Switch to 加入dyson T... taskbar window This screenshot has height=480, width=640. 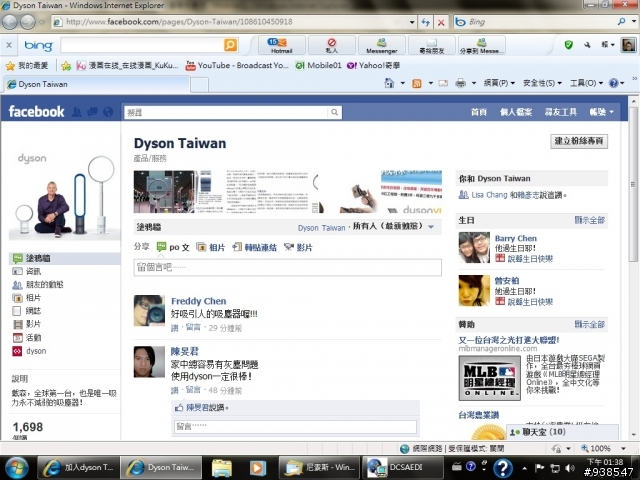(78, 468)
